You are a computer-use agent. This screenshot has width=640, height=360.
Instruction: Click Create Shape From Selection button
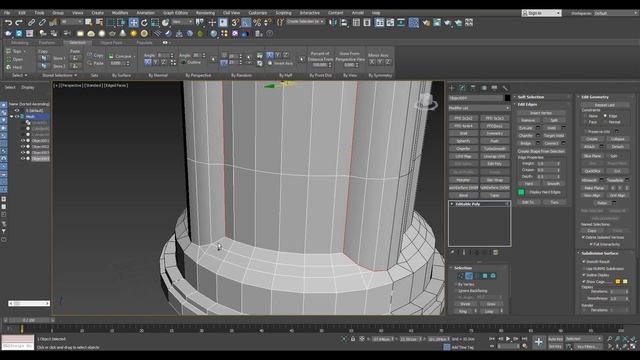click(x=541, y=151)
